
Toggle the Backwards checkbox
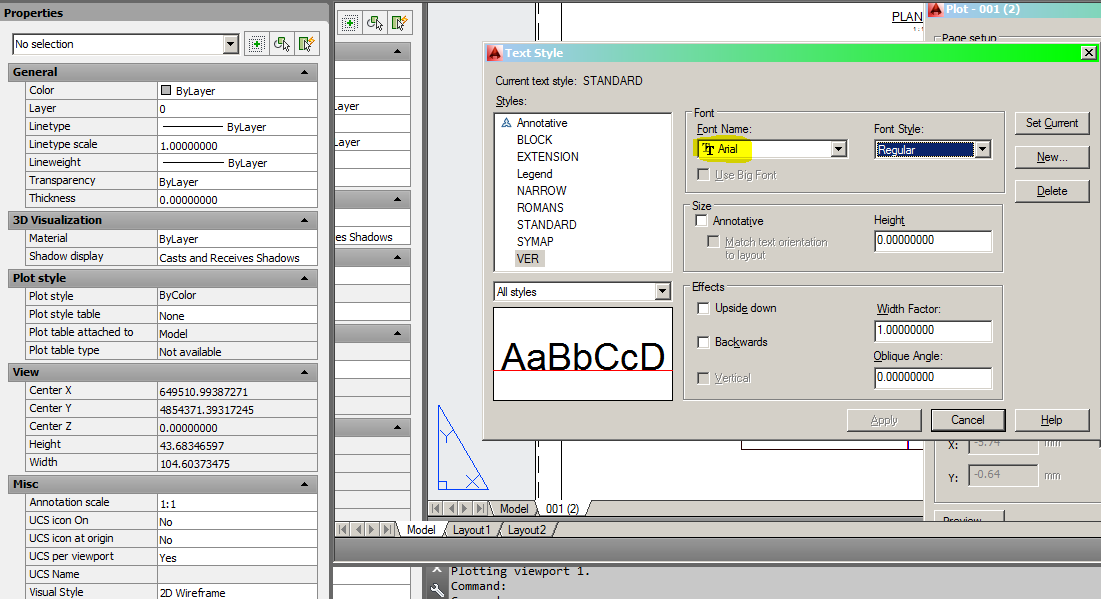(x=703, y=342)
